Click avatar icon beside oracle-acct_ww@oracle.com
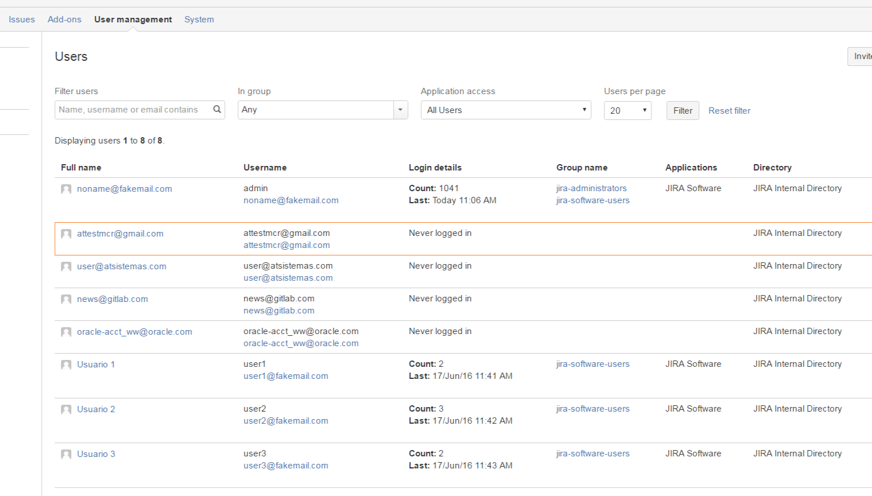This screenshot has width=872, height=496. pyautogui.click(x=66, y=332)
